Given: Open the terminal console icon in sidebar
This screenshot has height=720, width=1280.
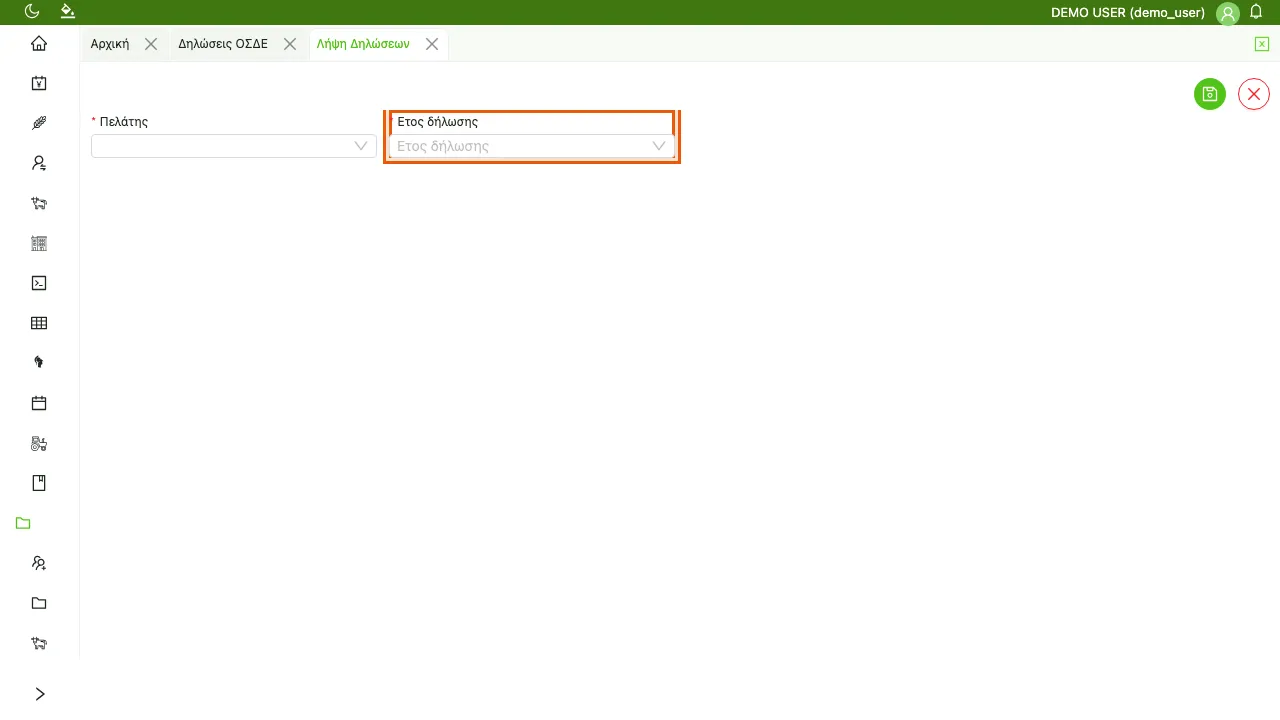Looking at the screenshot, I should (x=39, y=283).
